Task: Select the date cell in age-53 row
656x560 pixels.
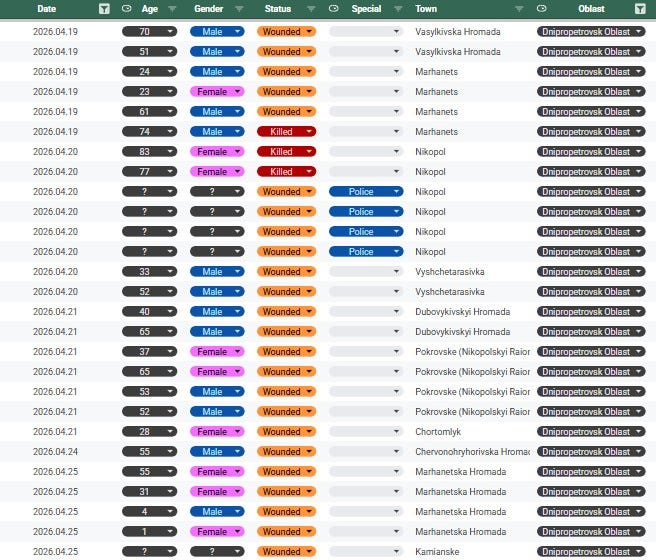Action: (x=55, y=392)
